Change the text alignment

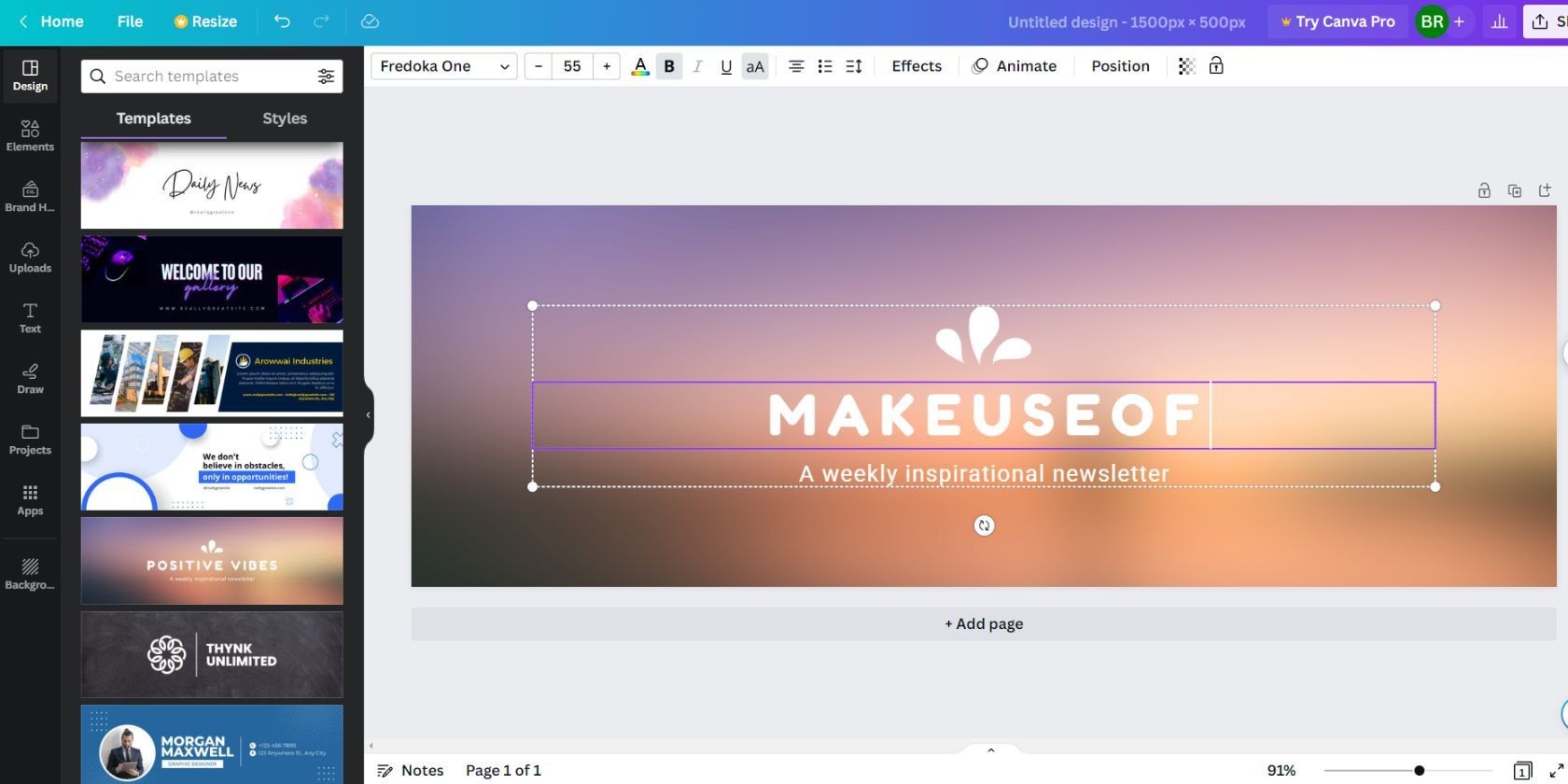point(796,66)
